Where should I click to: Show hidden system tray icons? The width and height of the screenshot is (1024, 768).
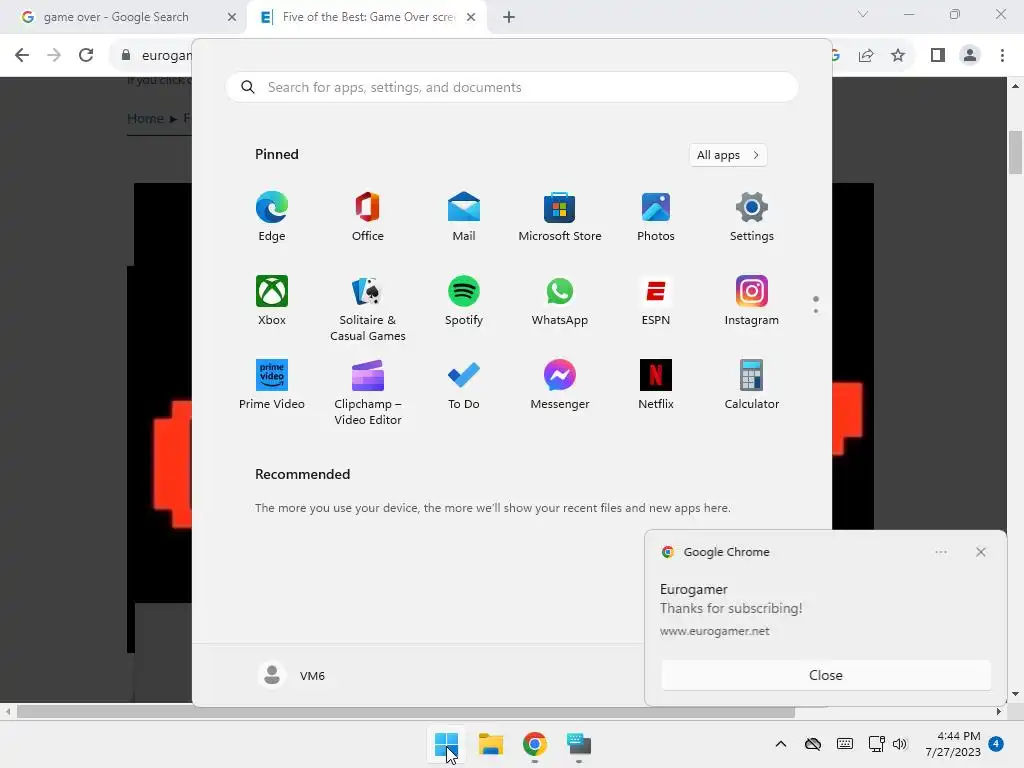tap(780, 744)
